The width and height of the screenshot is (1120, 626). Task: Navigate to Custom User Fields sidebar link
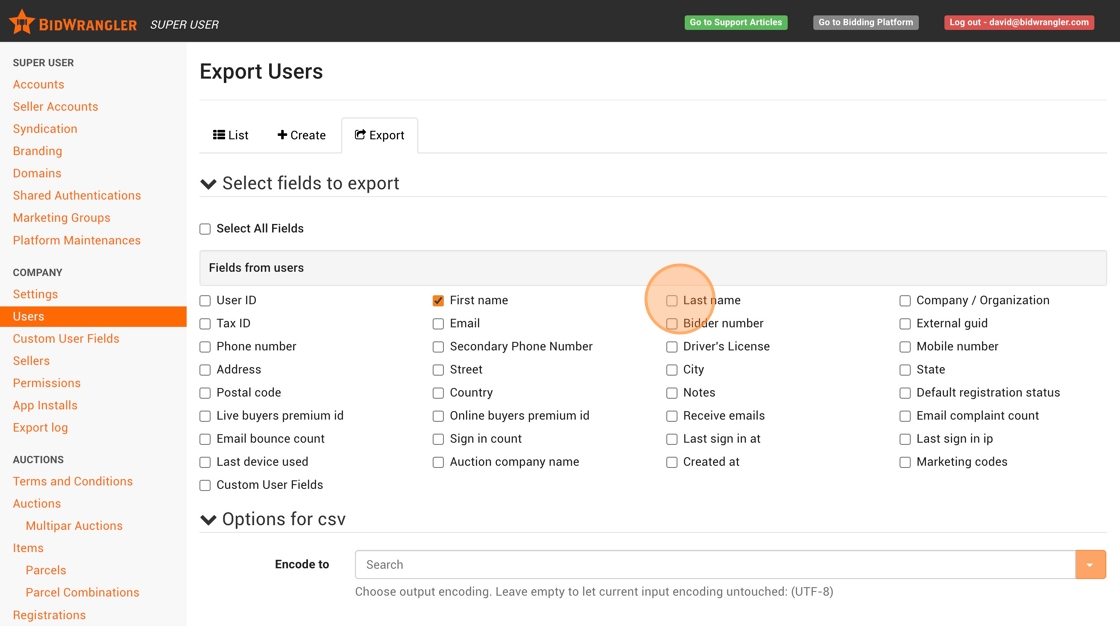(x=66, y=339)
